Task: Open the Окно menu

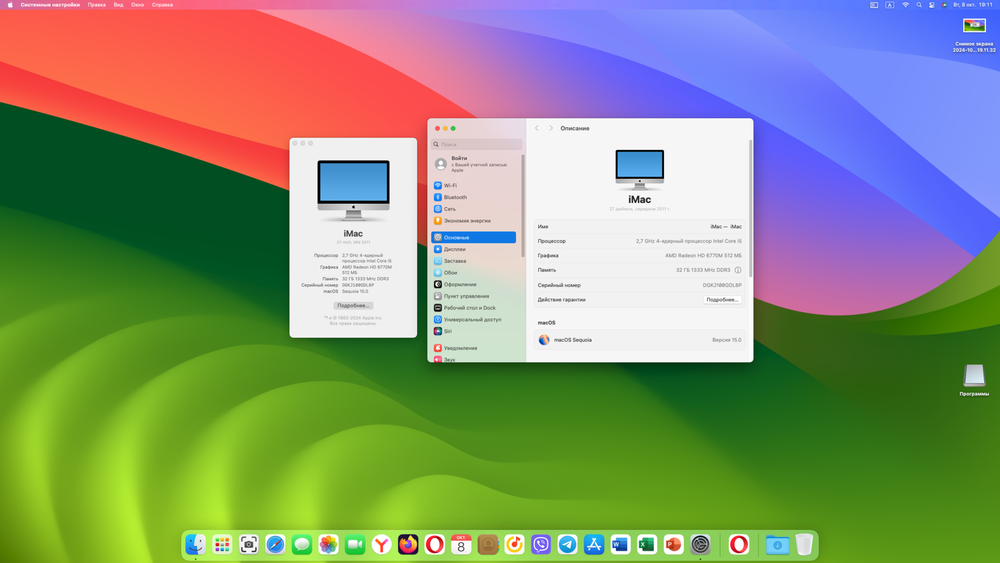Action: tap(138, 4)
